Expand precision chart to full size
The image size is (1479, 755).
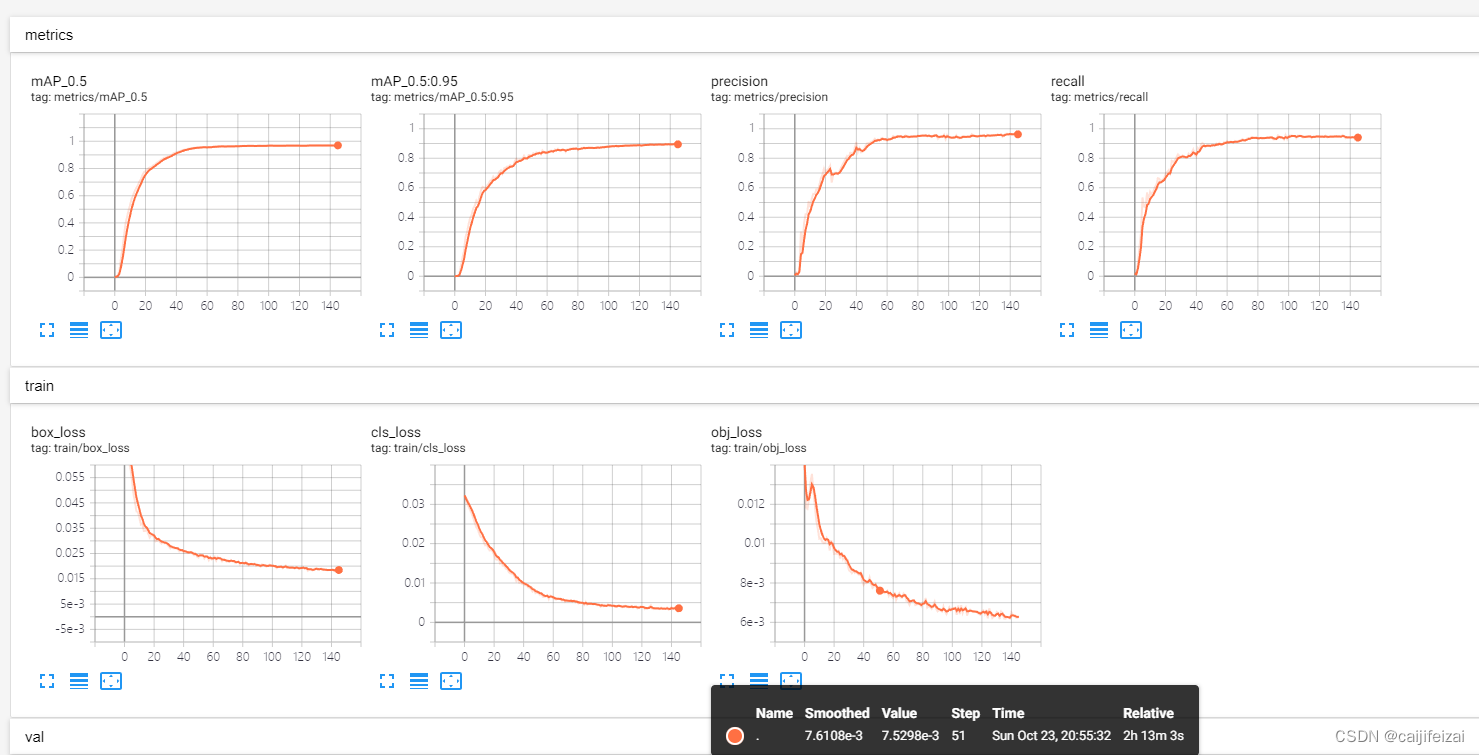[727, 329]
